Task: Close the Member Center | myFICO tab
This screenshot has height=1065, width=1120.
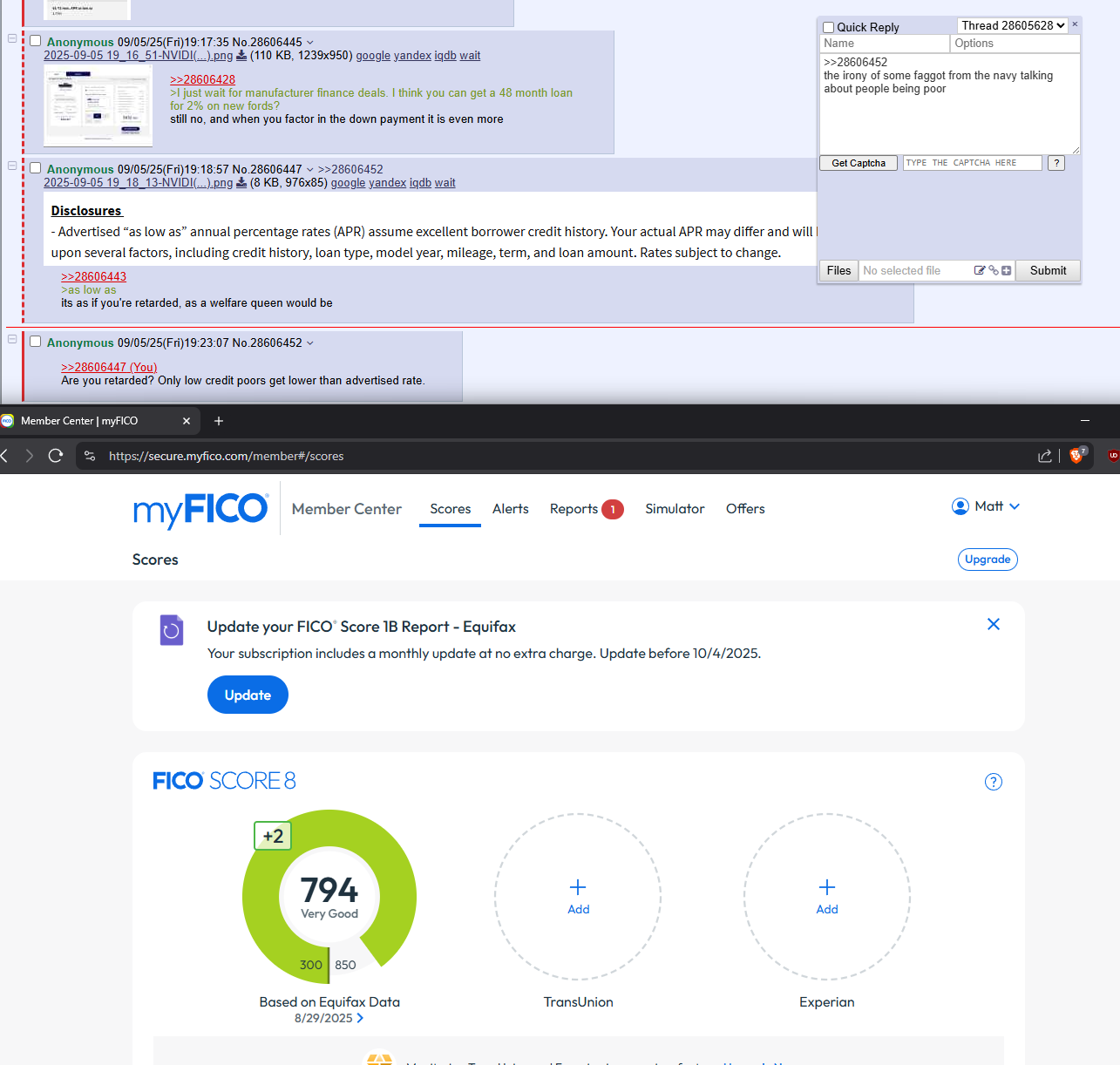Action: click(x=187, y=421)
